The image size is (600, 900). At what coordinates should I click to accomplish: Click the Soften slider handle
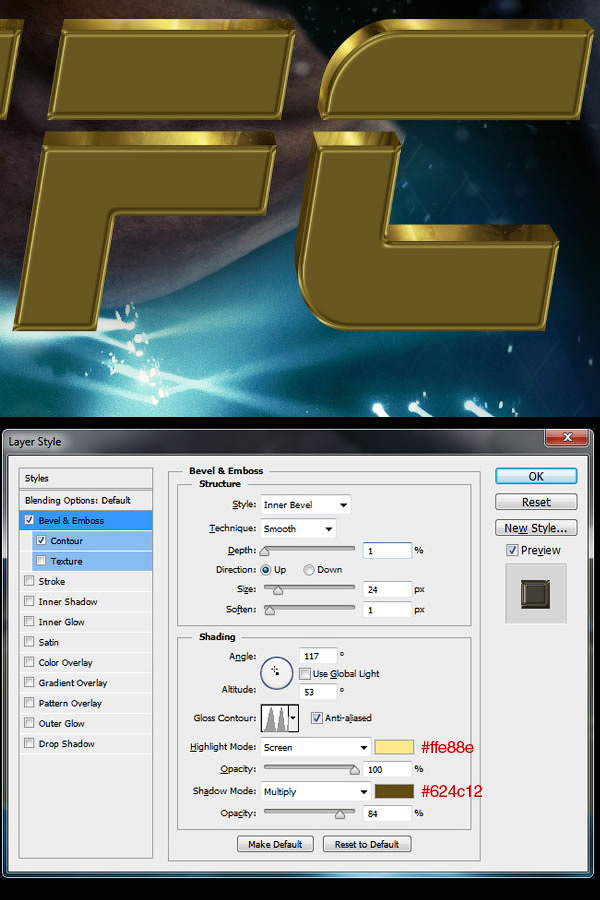(x=269, y=610)
